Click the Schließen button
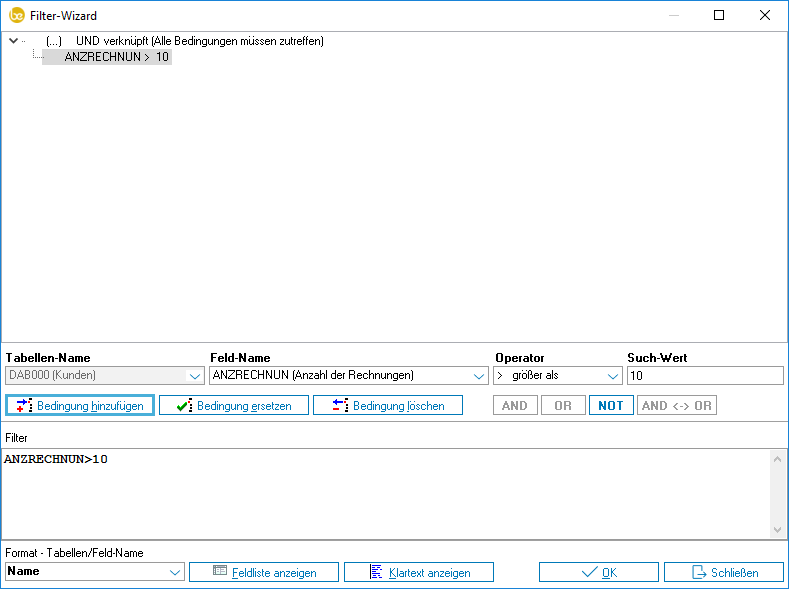 (723, 573)
